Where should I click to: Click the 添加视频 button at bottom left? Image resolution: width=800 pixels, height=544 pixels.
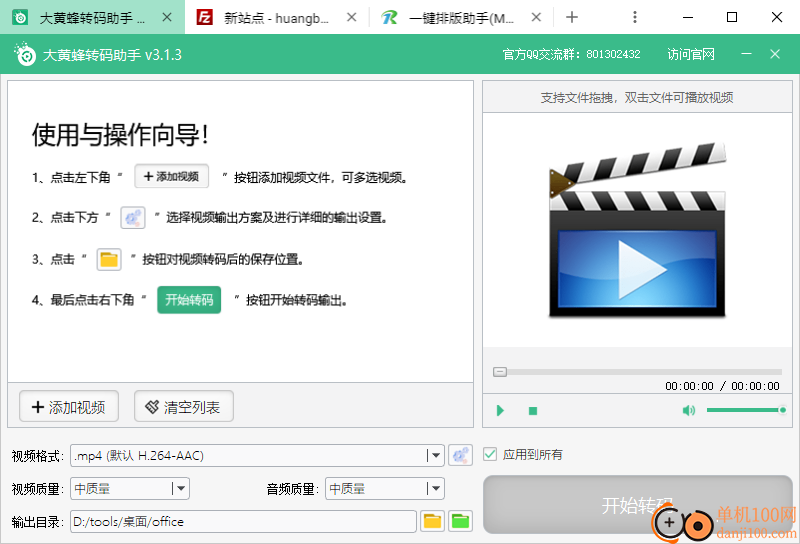[x=69, y=407]
